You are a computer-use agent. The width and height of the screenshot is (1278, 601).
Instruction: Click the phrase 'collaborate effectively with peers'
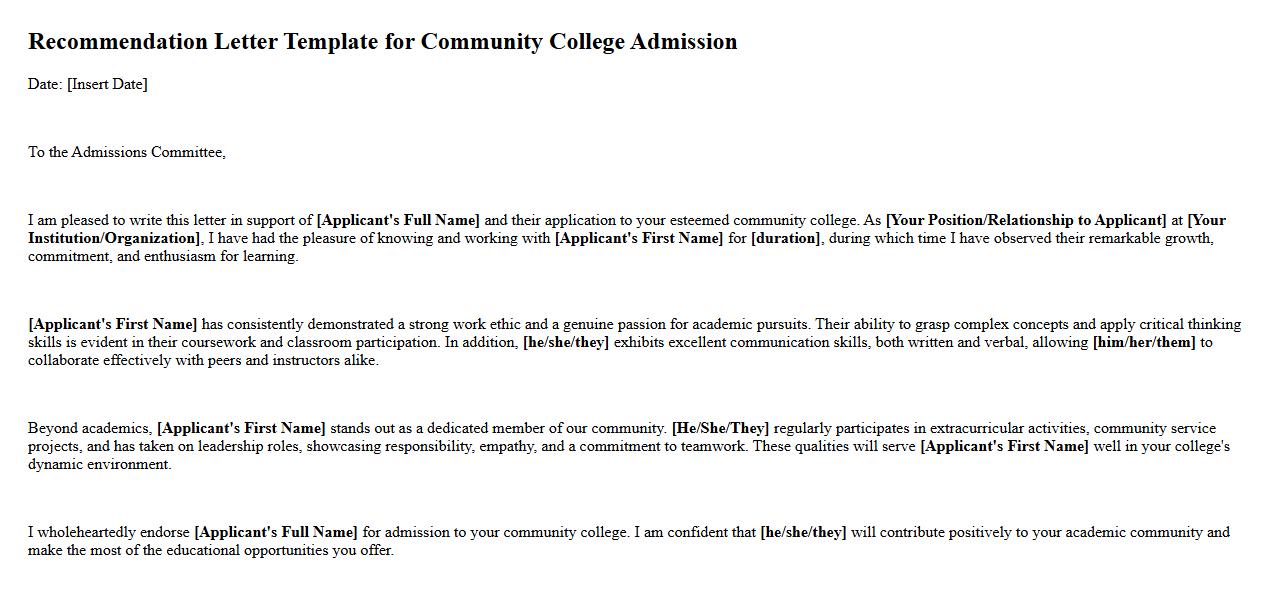[134, 360]
